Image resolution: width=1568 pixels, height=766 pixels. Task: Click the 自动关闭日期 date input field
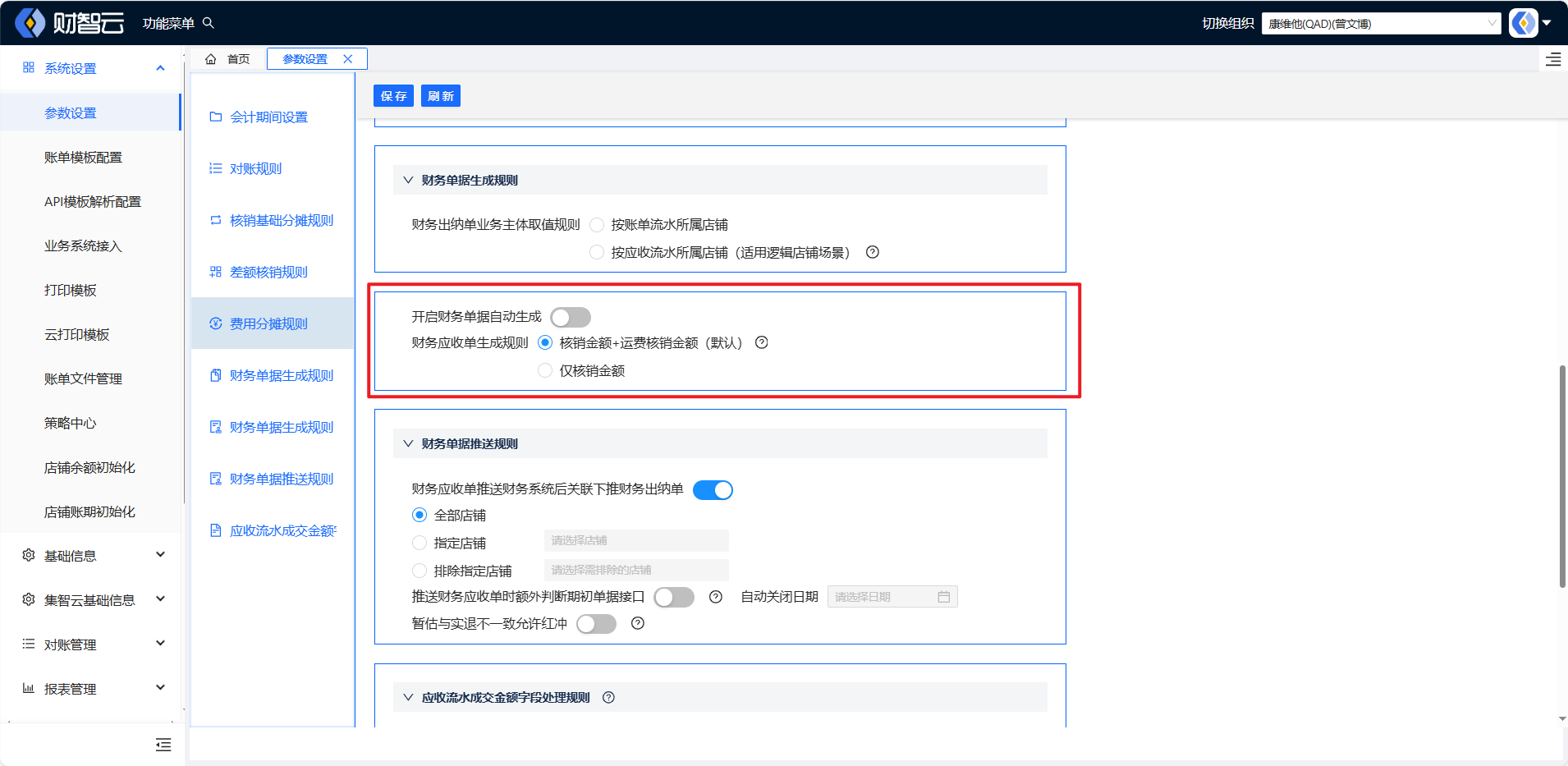[892, 597]
